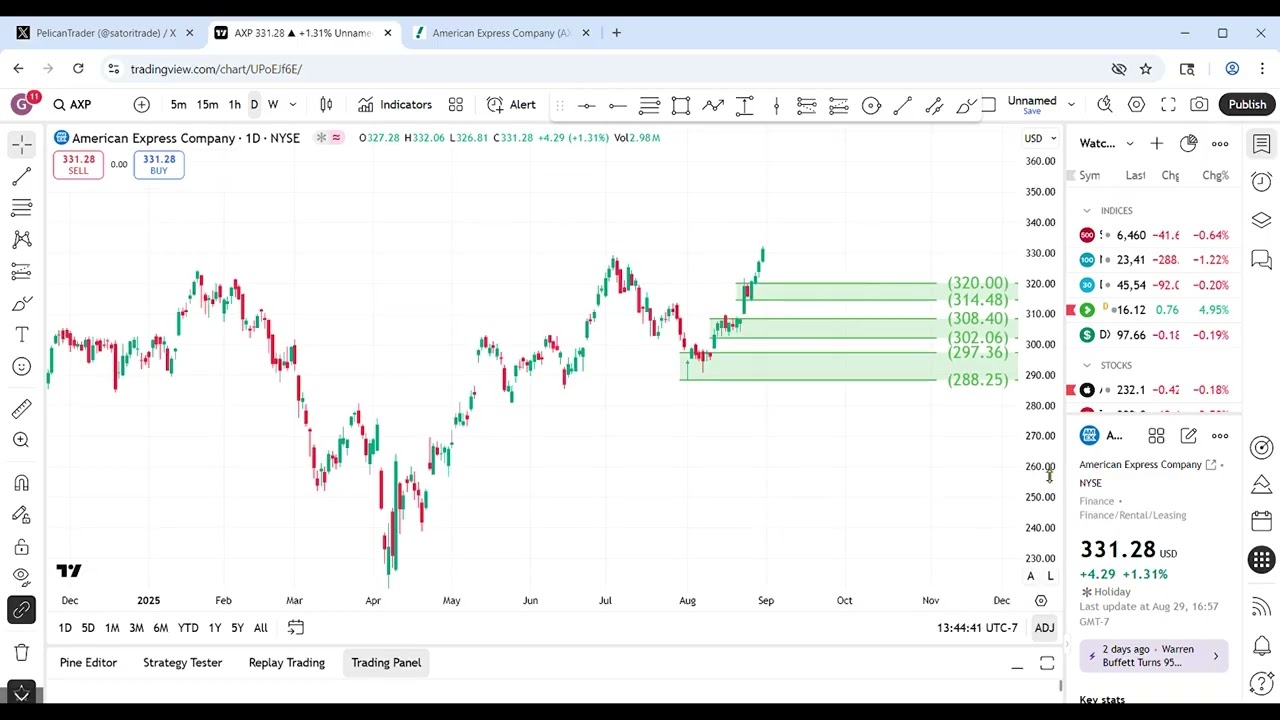
Task: Enter fullscreen mode
Action: (x=1168, y=104)
